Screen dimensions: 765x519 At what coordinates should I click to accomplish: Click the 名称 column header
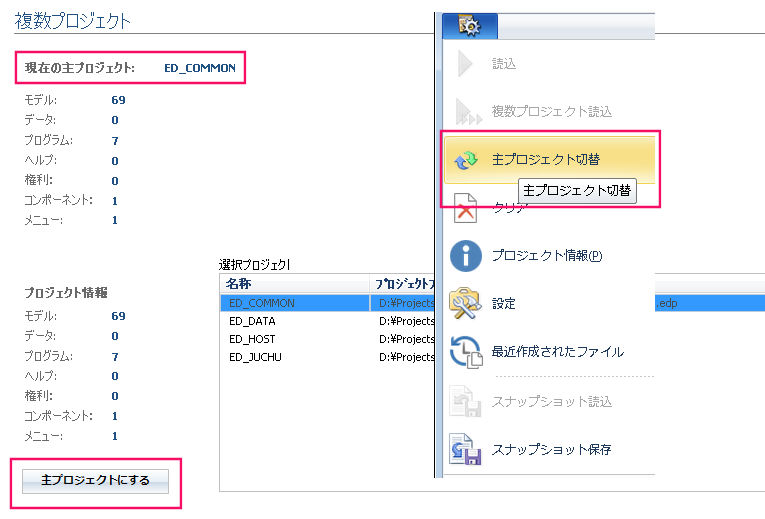[295, 284]
